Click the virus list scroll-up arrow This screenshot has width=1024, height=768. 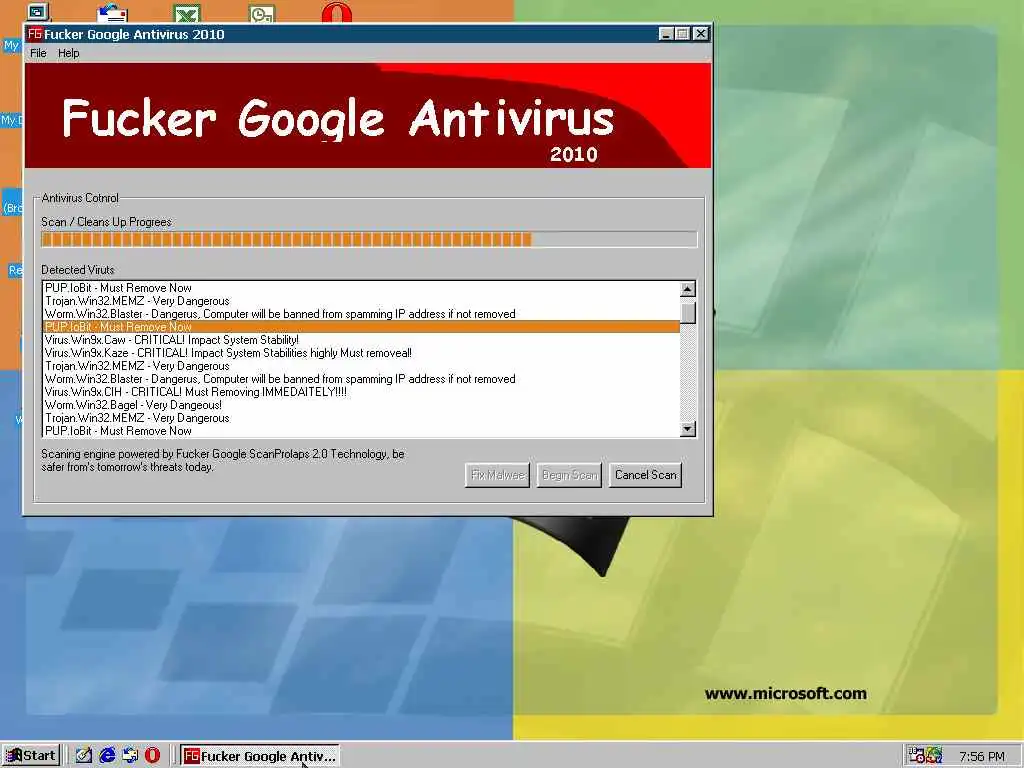click(x=688, y=289)
